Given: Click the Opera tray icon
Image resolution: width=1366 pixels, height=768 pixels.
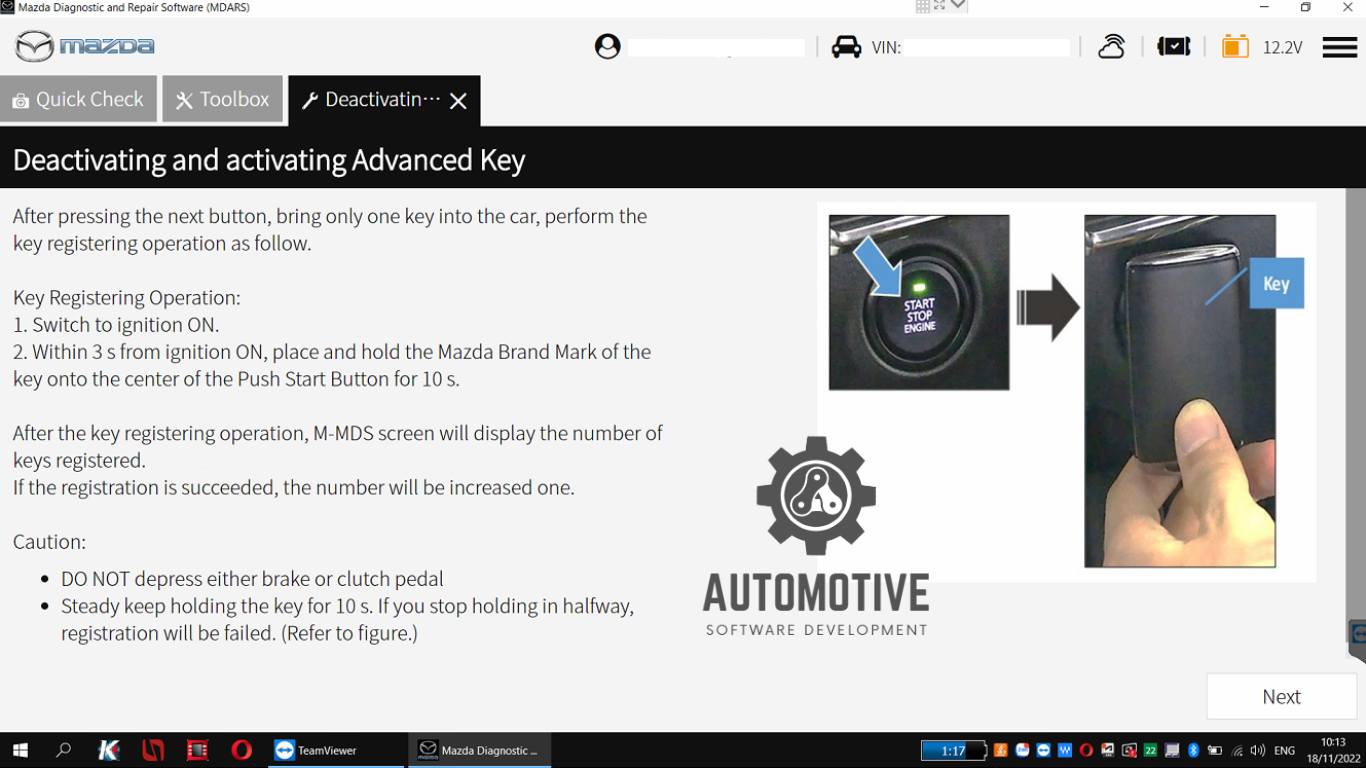Looking at the screenshot, I should [x=1086, y=750].
